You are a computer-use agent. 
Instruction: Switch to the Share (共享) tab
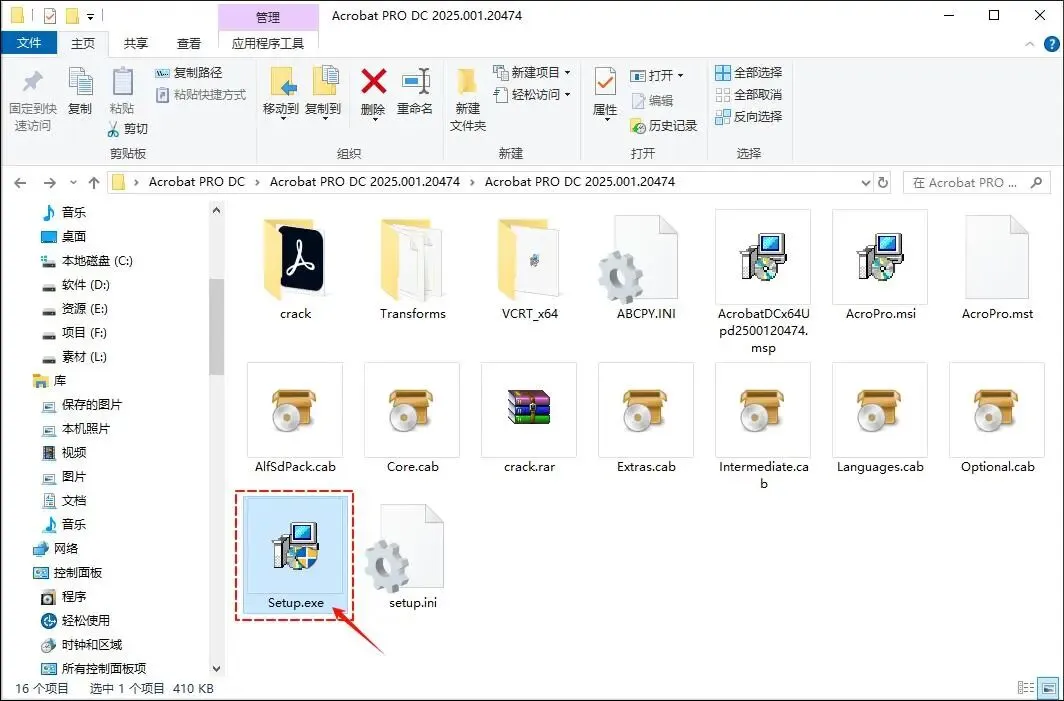click(136, 43)
